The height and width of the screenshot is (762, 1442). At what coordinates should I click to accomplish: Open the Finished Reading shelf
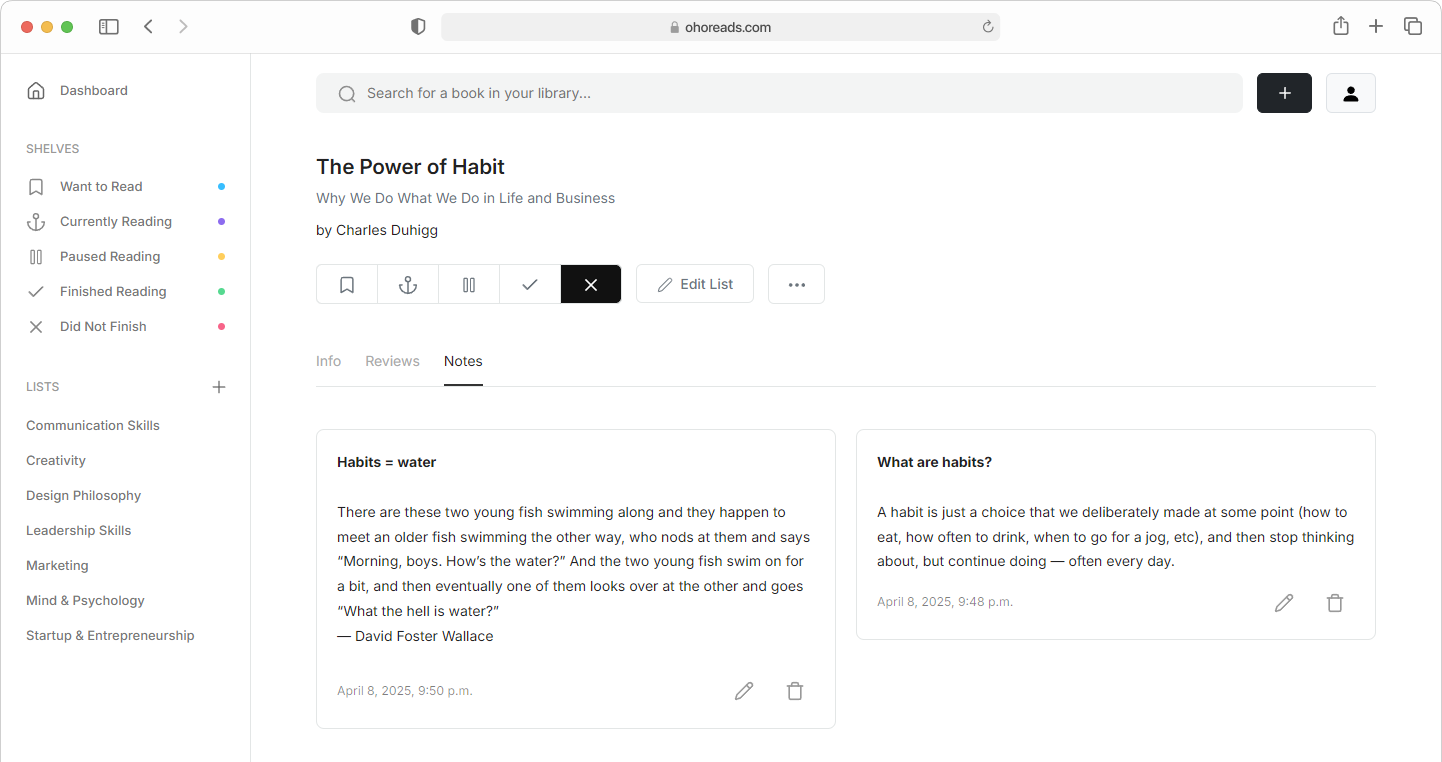click(x=113, y=292)
